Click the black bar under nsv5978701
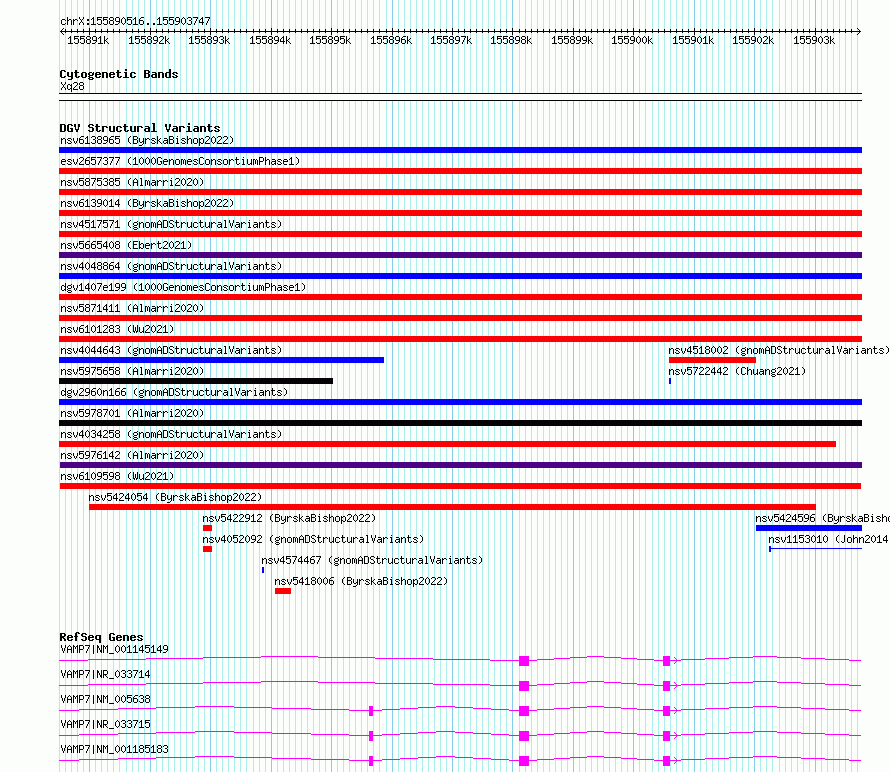Screen dimensions: 890x772 click(x=460, y=423)
